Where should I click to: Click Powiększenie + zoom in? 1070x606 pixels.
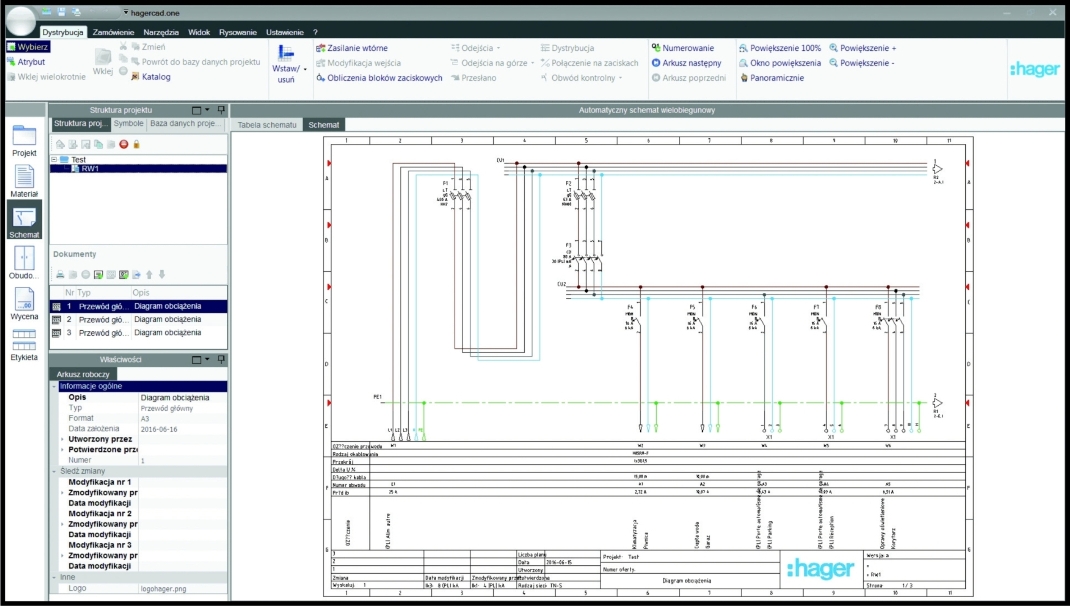coord(862,48)
